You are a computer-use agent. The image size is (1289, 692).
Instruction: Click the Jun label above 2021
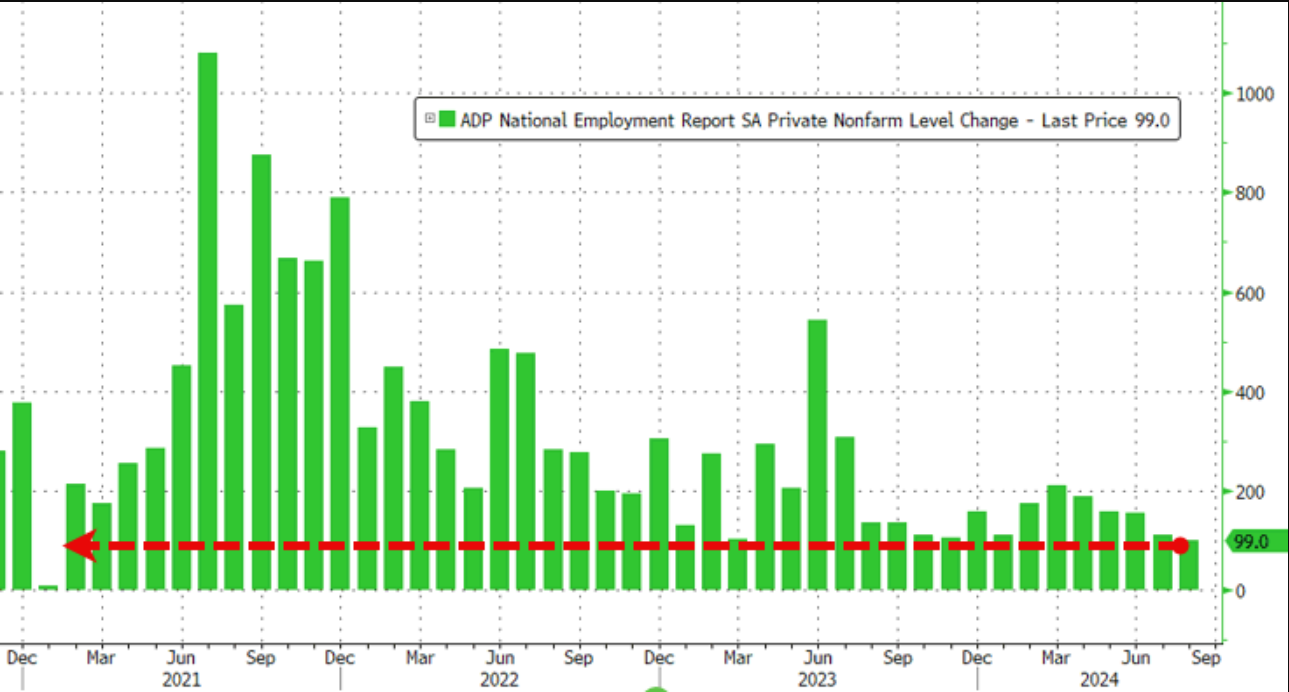[x=181, y=659]
